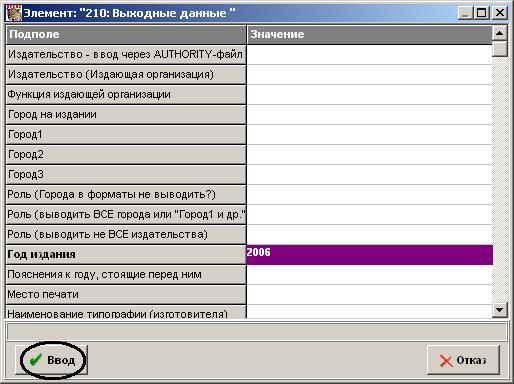The image size is (514, 384).
Task: Click the application icon in title bar
Action: click(x=14, y=13)
